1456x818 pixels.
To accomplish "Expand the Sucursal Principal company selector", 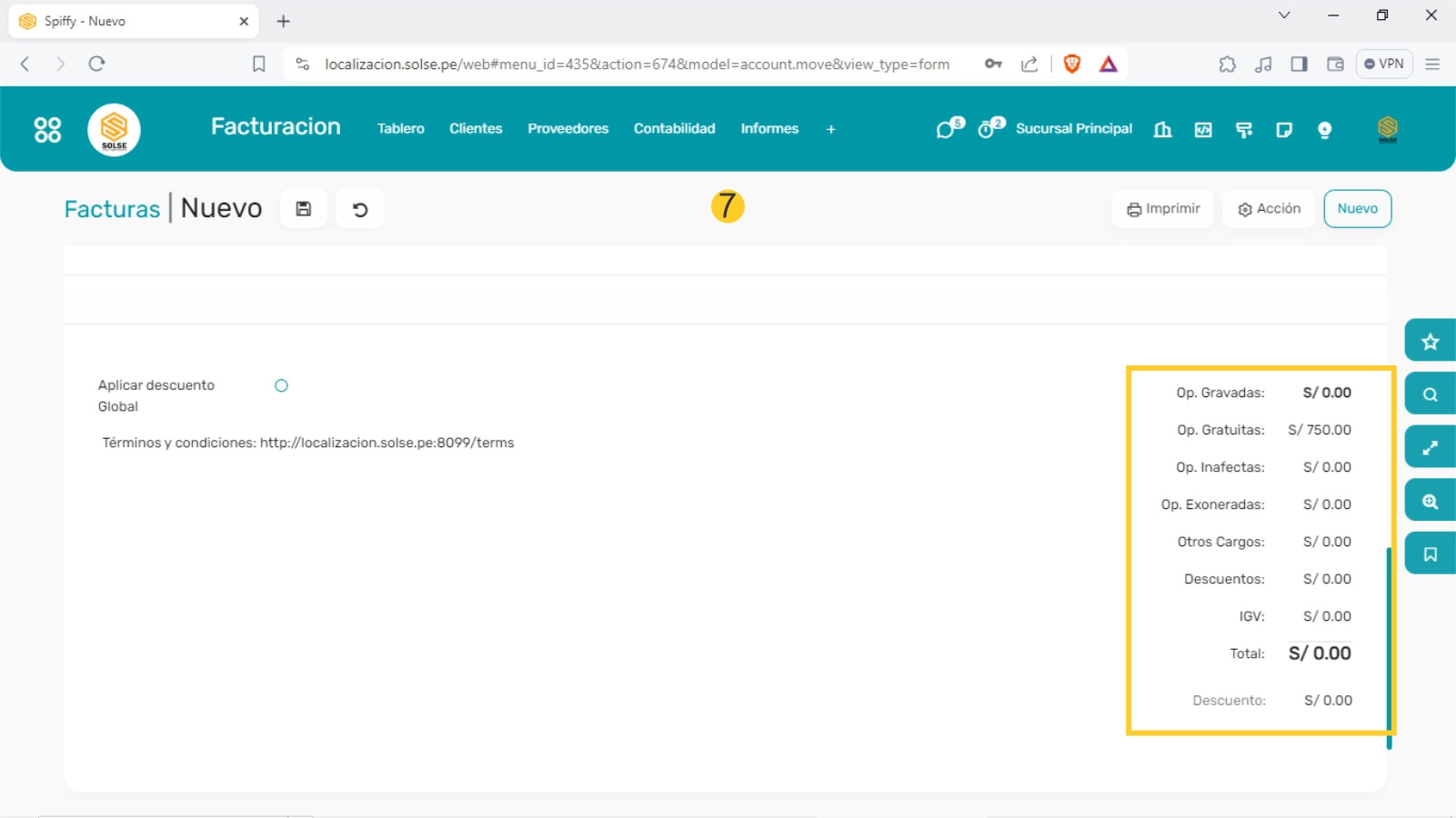I will click(1073, 129).
